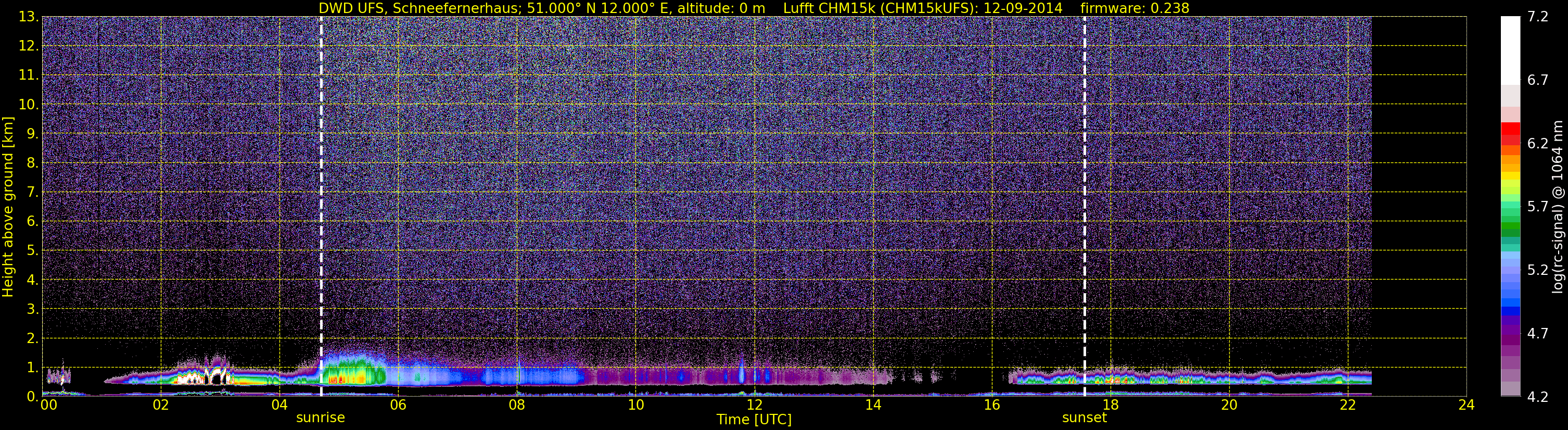Click the 'sunset' label below the axis

pos(1084,418)
